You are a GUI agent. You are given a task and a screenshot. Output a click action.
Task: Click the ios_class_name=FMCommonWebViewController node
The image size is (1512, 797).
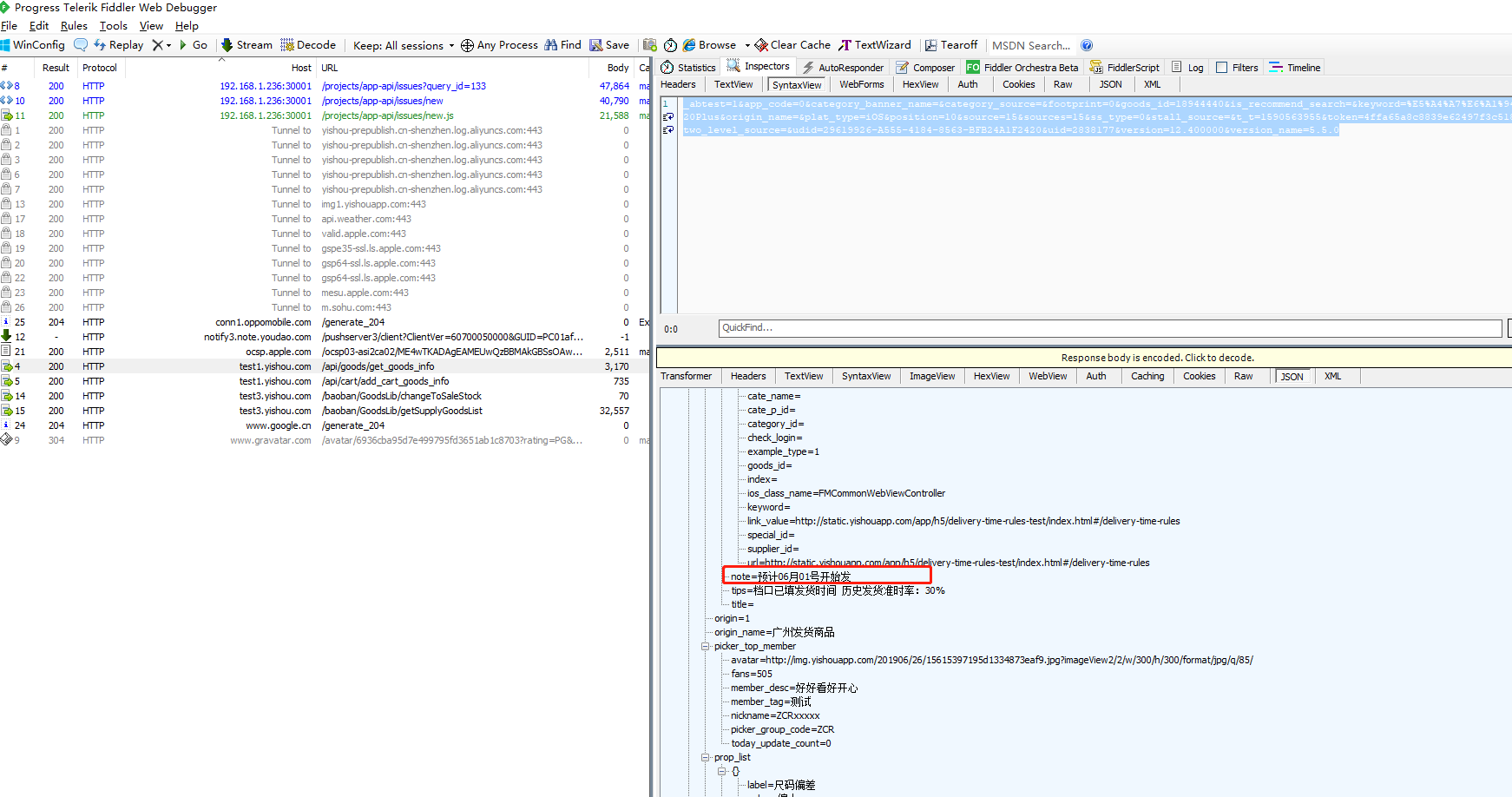(x=846, y=493)
